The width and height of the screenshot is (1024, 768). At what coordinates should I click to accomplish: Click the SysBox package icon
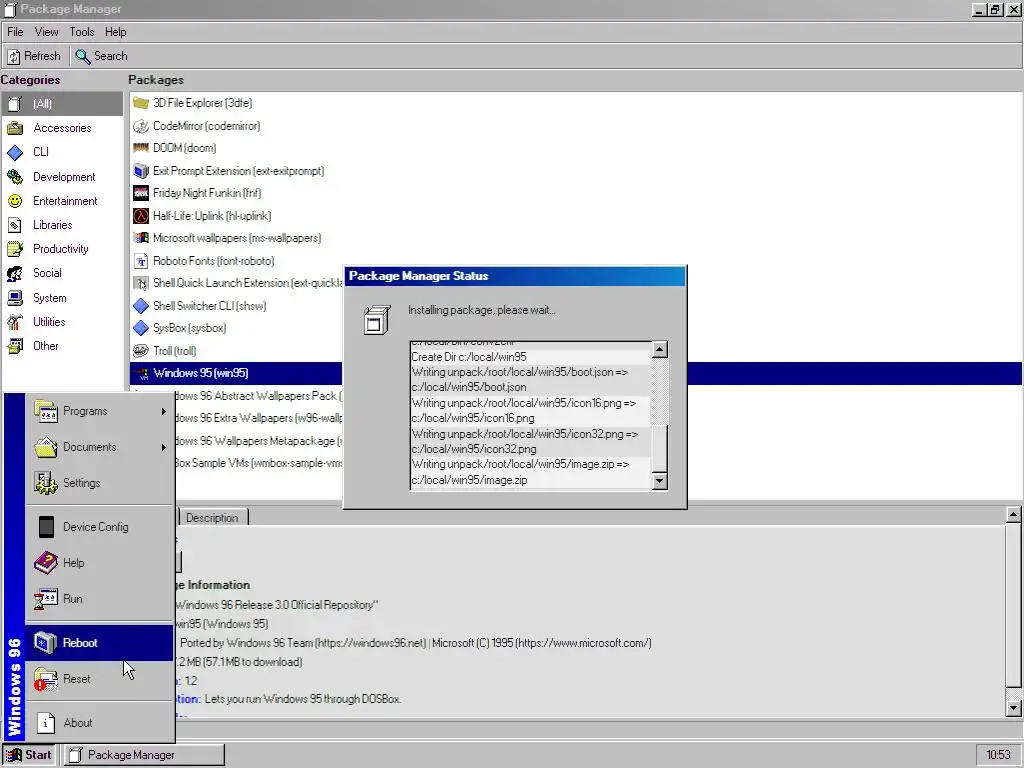click(140, 328)
